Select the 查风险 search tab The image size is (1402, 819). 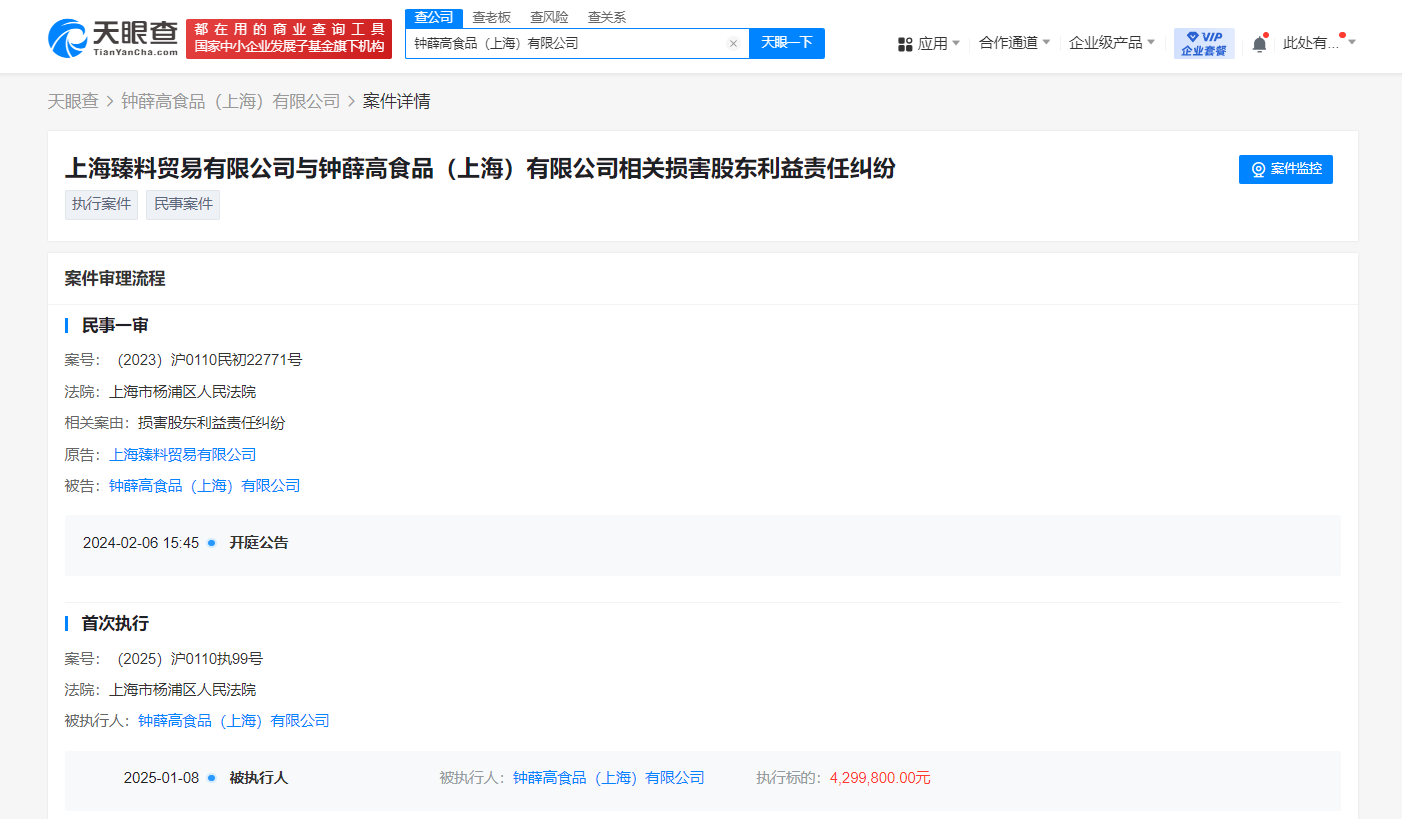tap(549, 17)
